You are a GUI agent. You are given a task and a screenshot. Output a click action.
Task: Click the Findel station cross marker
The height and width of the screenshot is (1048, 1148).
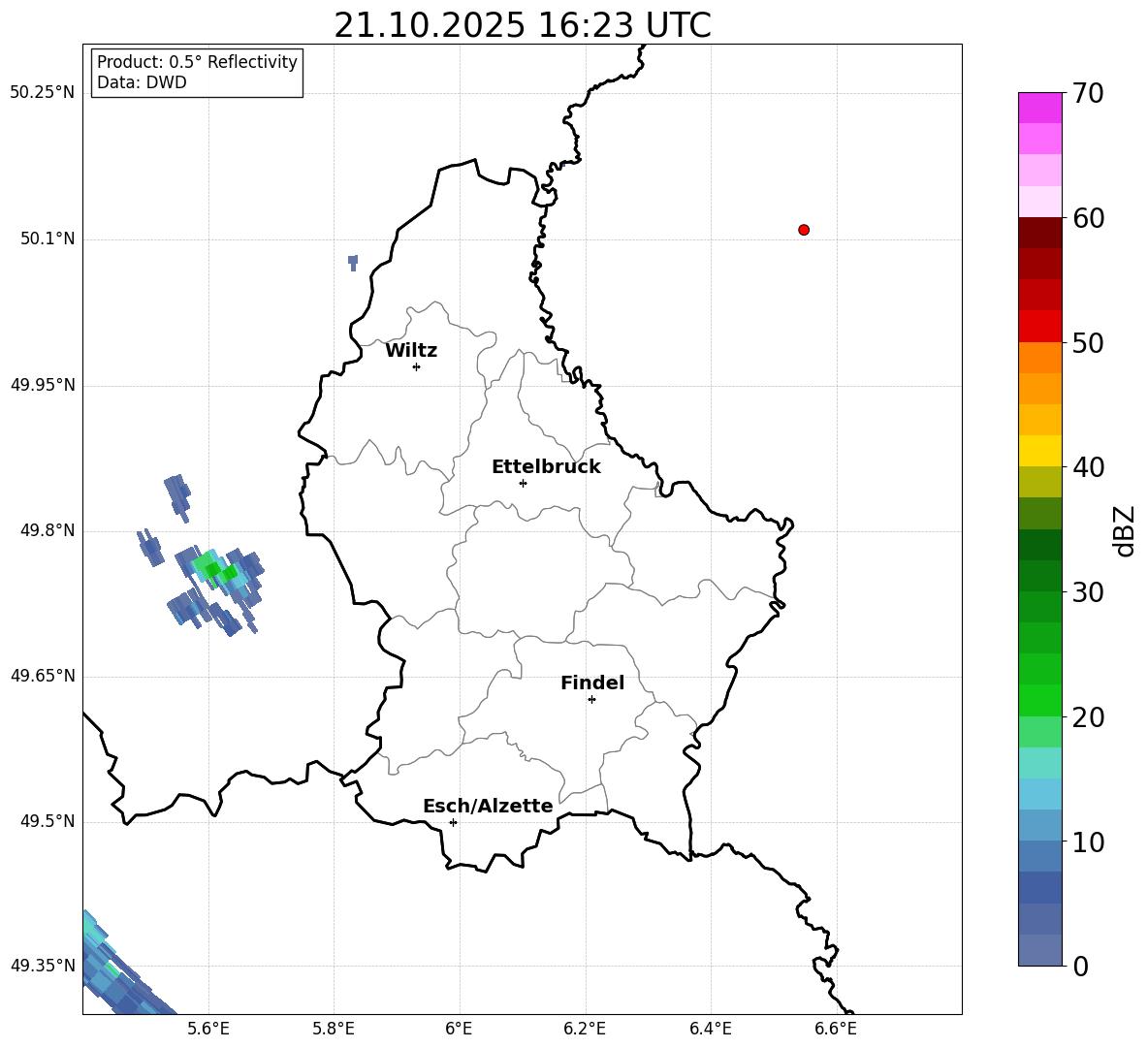pyautogui.click(x=592, y=700)
